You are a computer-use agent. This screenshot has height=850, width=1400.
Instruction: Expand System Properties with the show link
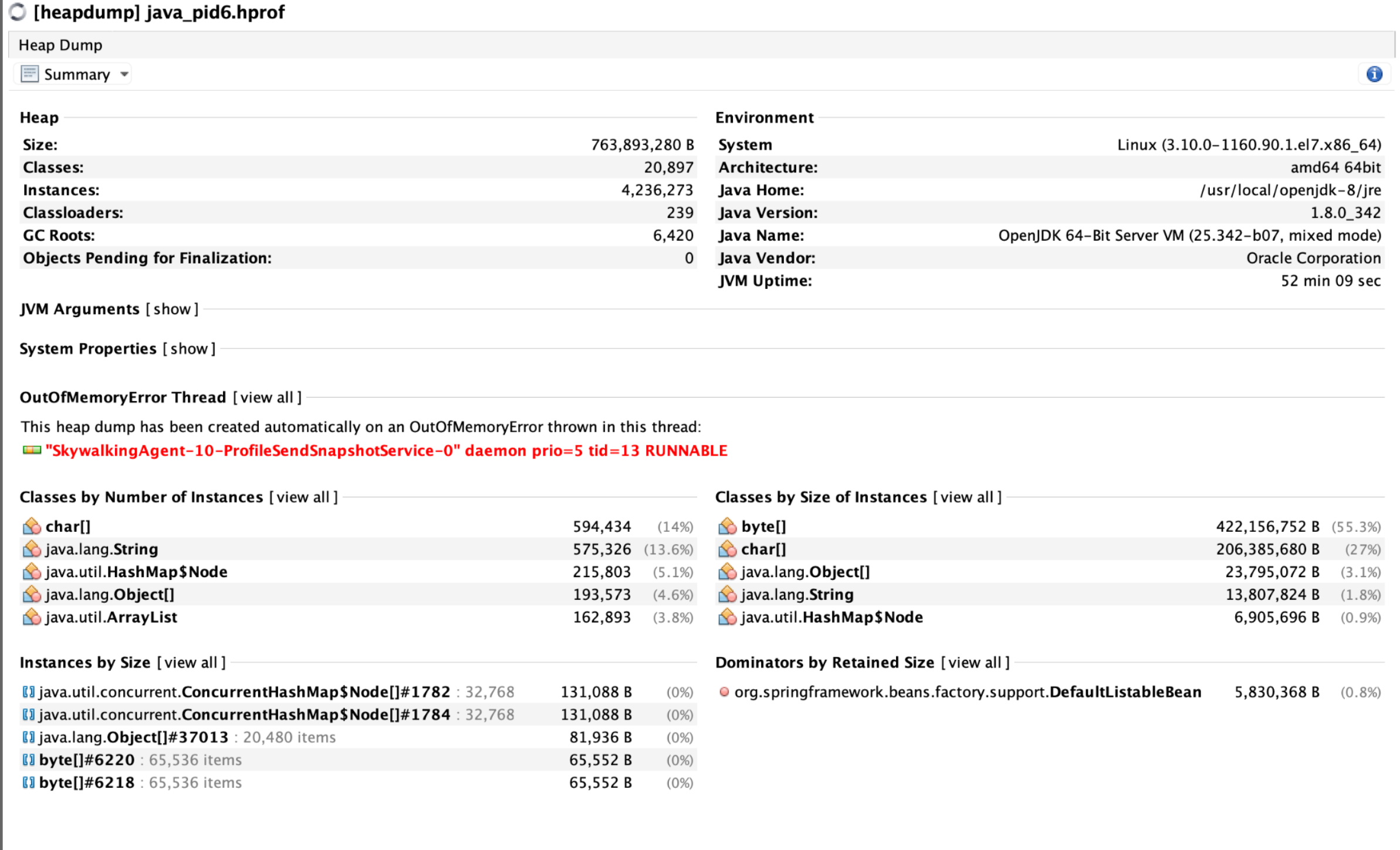click(189, 349)
